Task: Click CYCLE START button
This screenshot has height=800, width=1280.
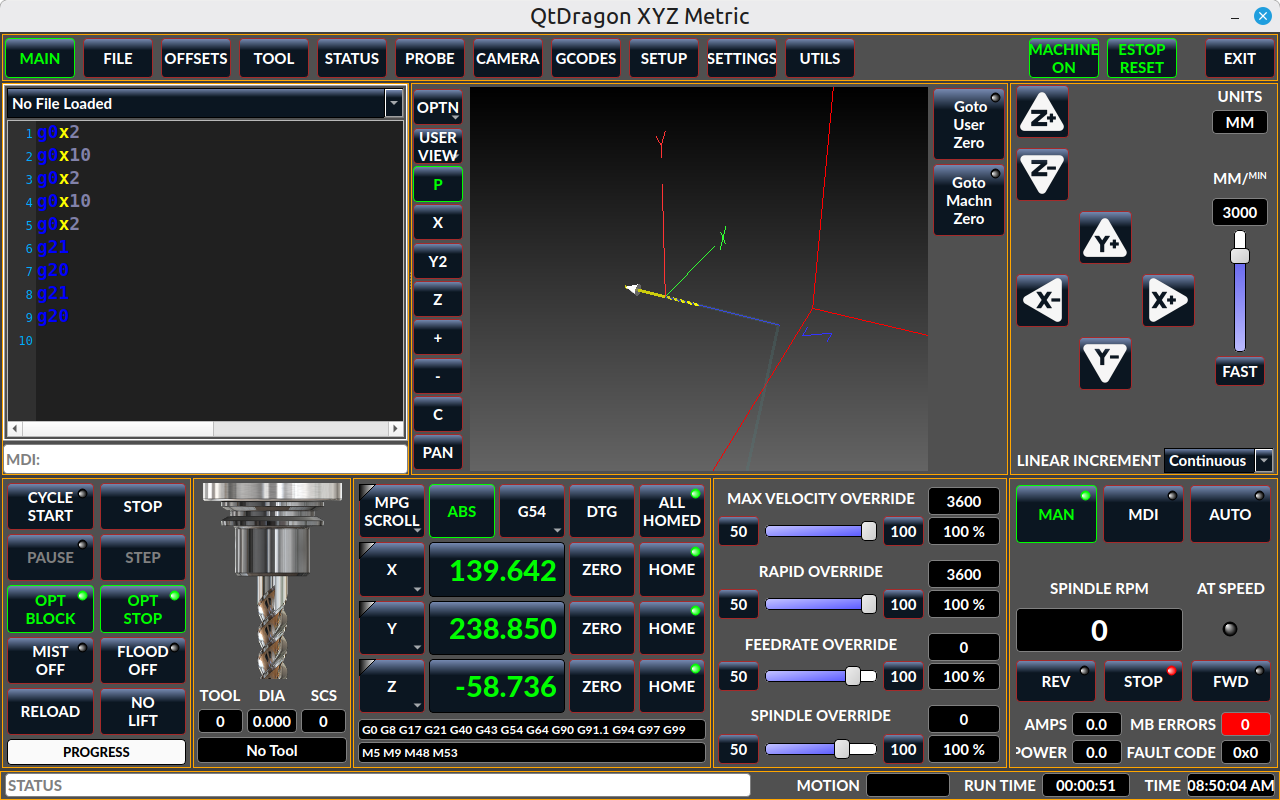Action: (x=50, y=507)
